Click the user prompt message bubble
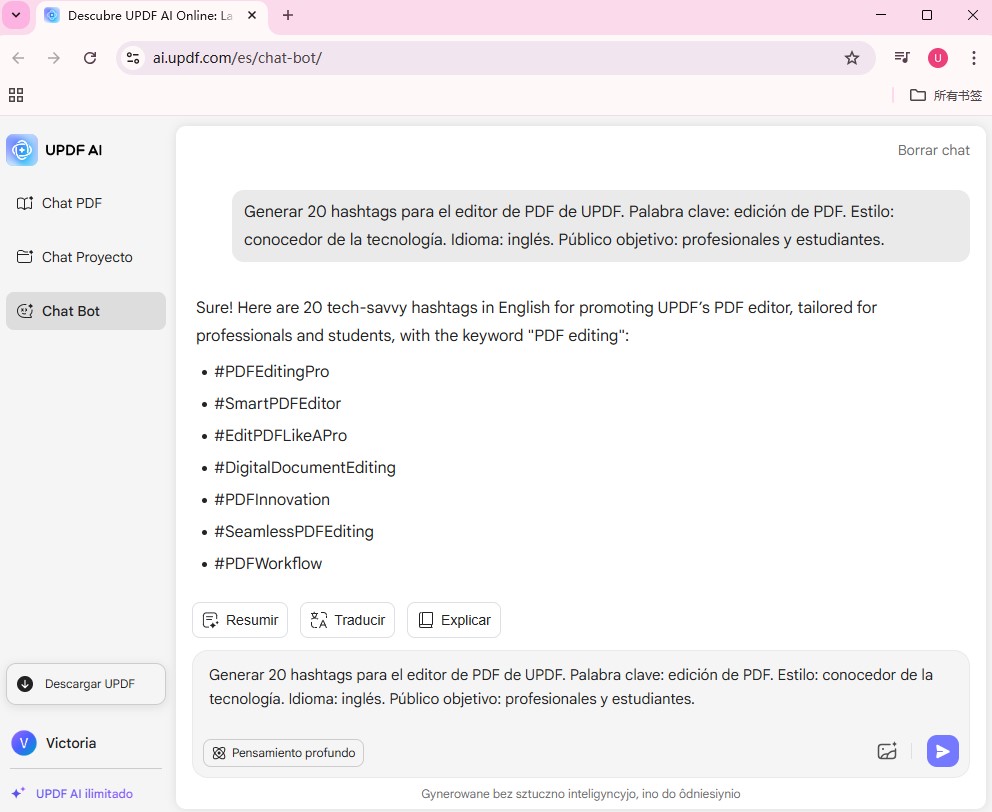The image size is (992, 812). pyautogui.click(x=600, y=226)
